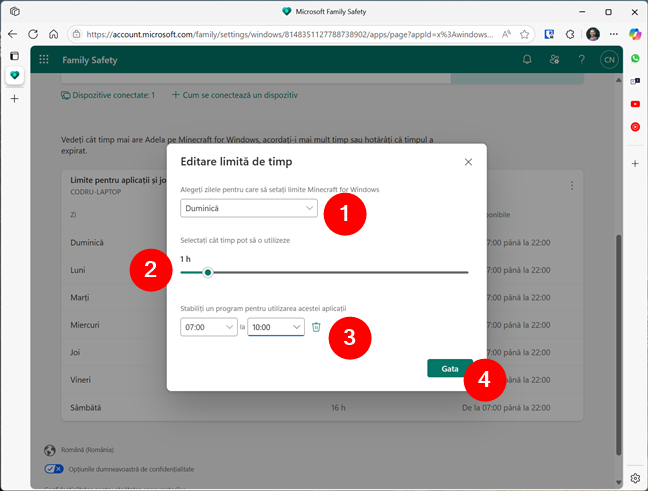Click the page vertical scrollbar
The image size is (648, 491).
(618, 344)
